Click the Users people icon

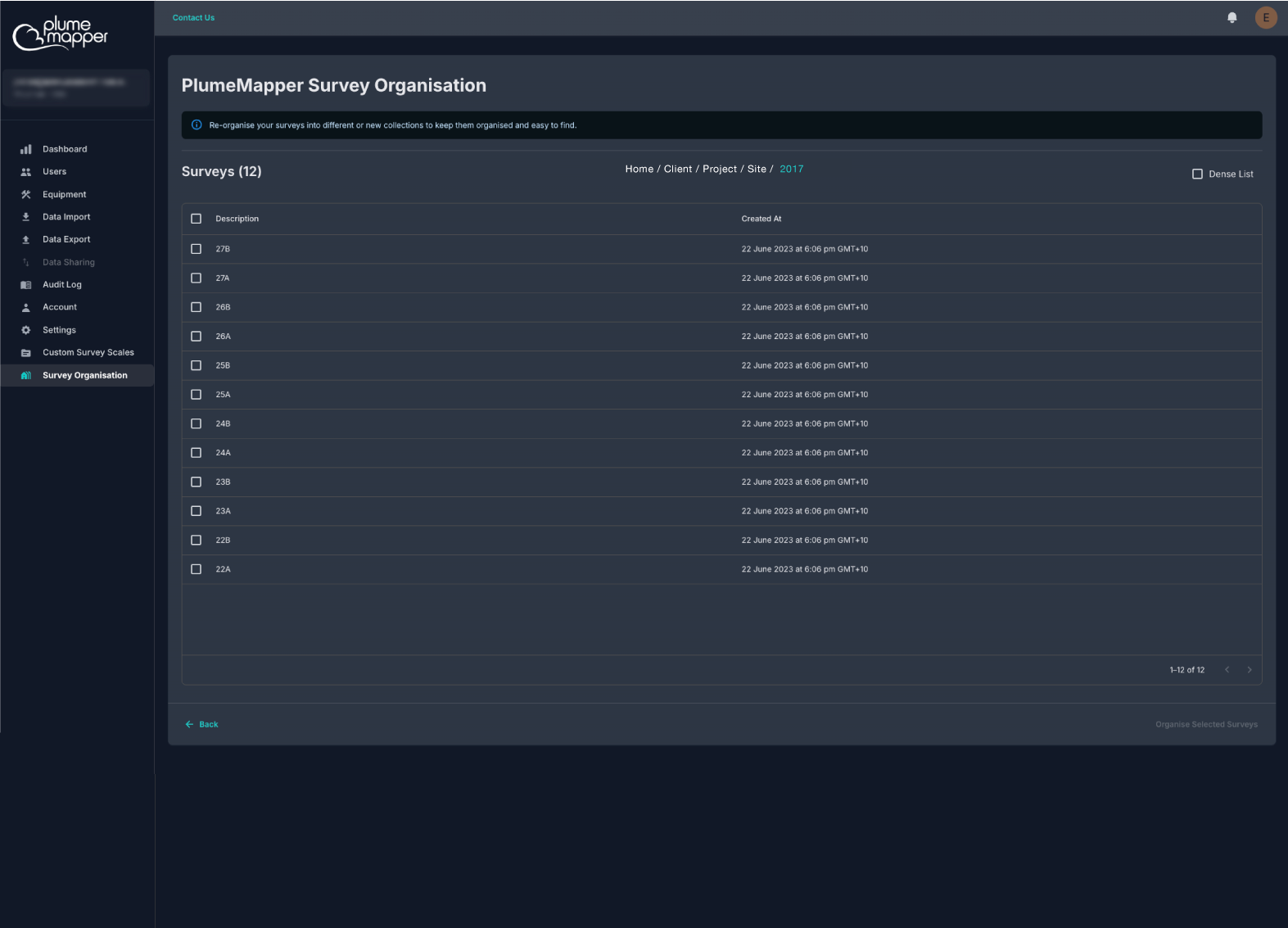pyautogui.click(x=26, y=172)
